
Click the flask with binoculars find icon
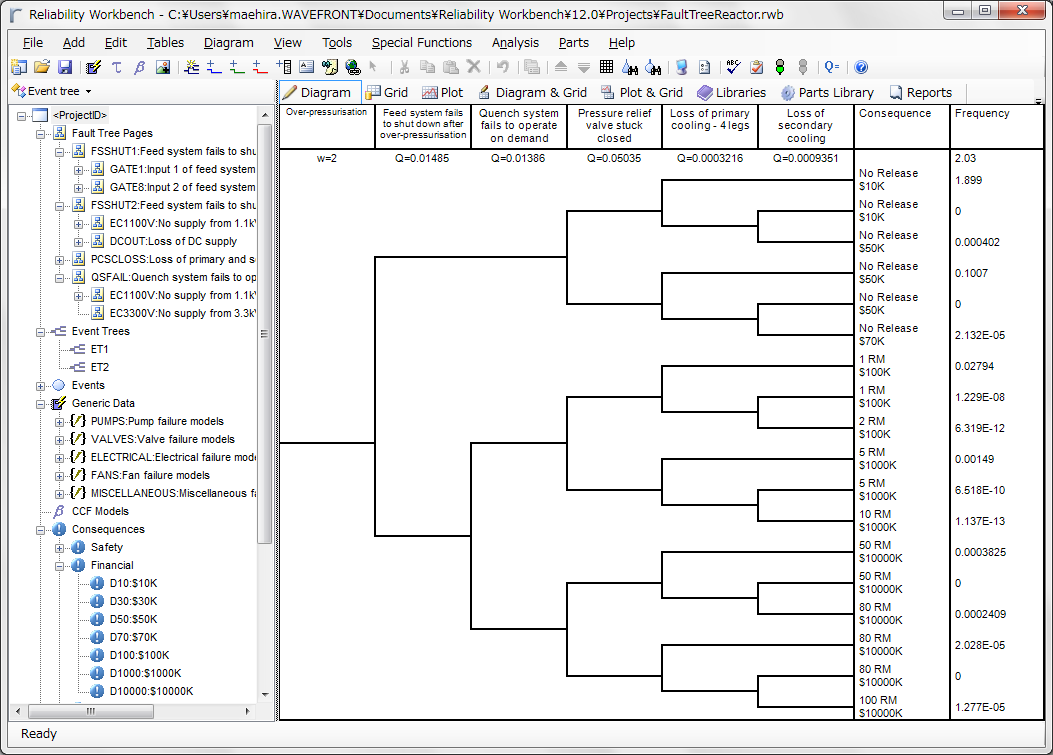pyautogui.click(x=630, y=66)
